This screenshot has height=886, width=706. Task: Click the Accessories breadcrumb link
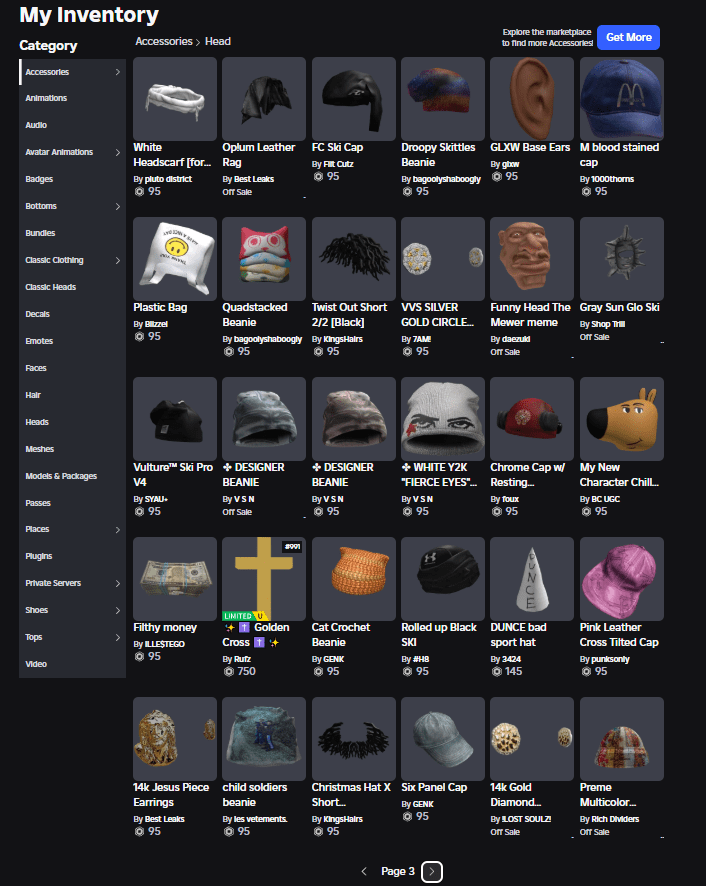(x=163, y=41)
